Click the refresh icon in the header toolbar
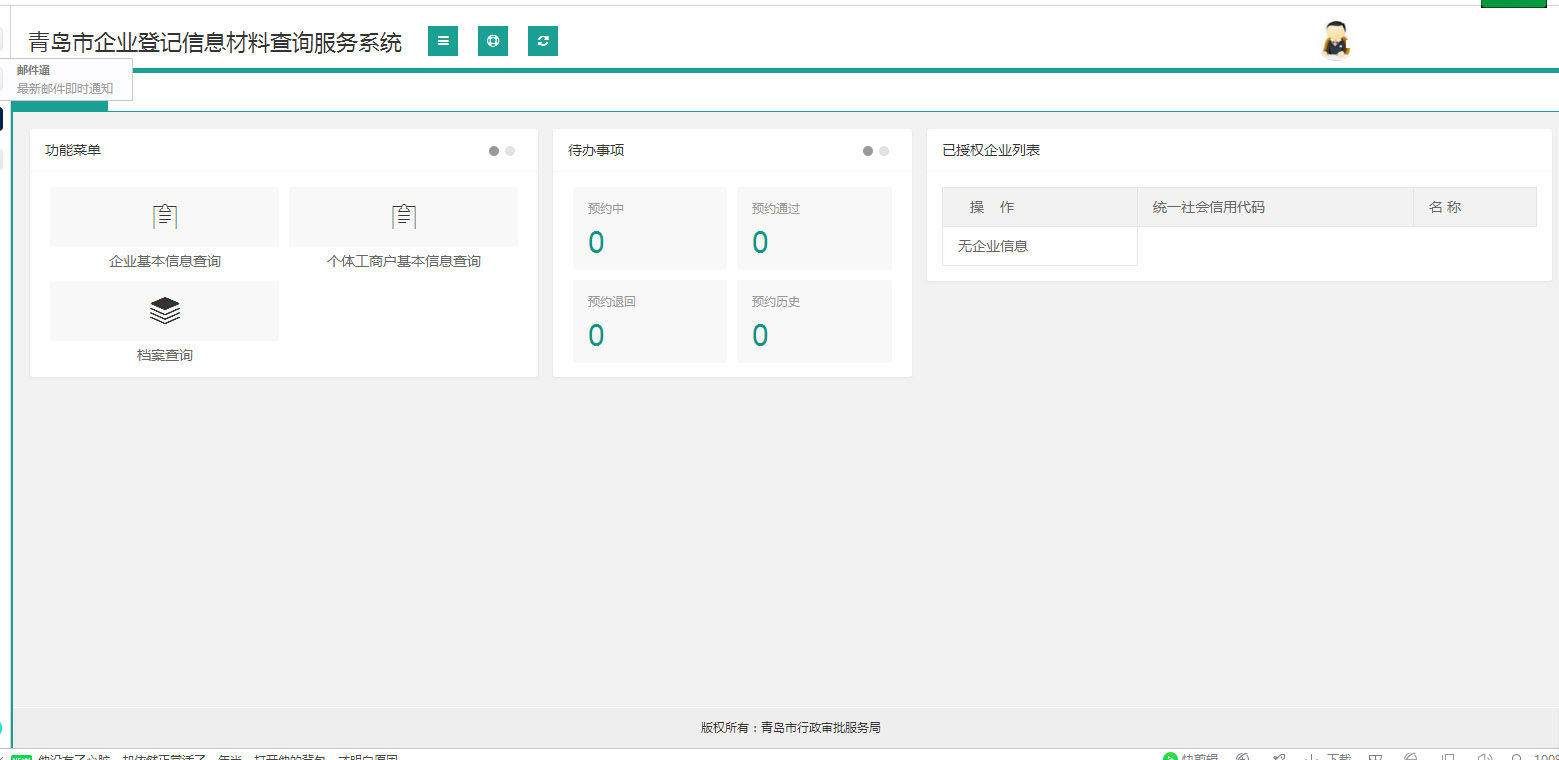 point(543,41)
